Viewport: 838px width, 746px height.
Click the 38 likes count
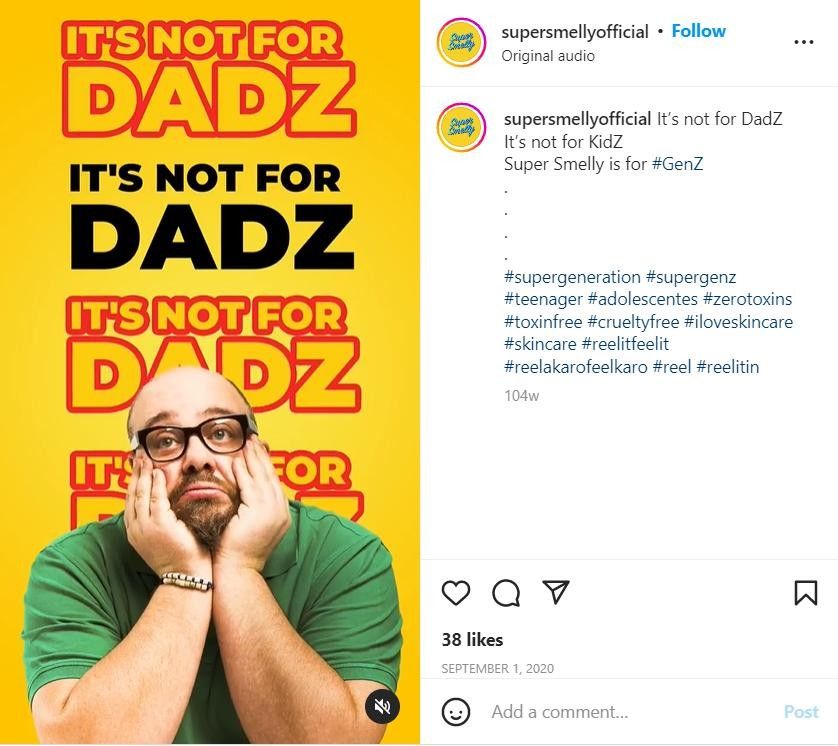coord(471,639)
